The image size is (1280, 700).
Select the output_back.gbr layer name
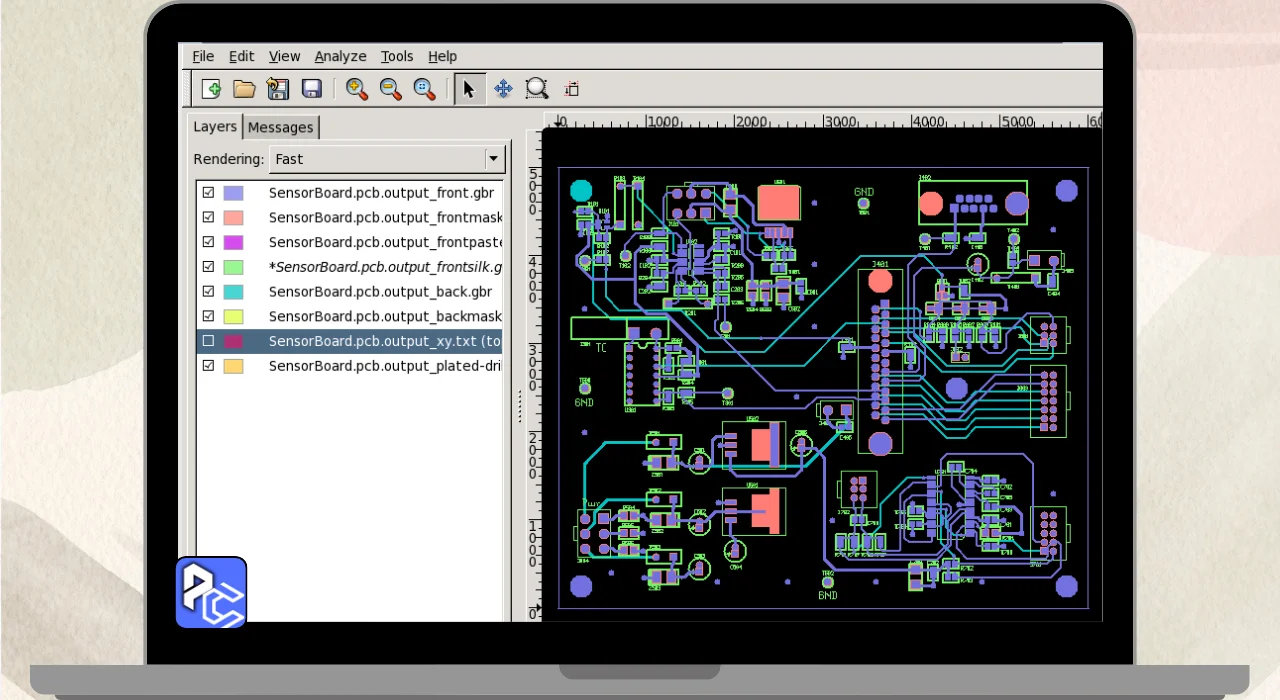click(x=380, y=292)
